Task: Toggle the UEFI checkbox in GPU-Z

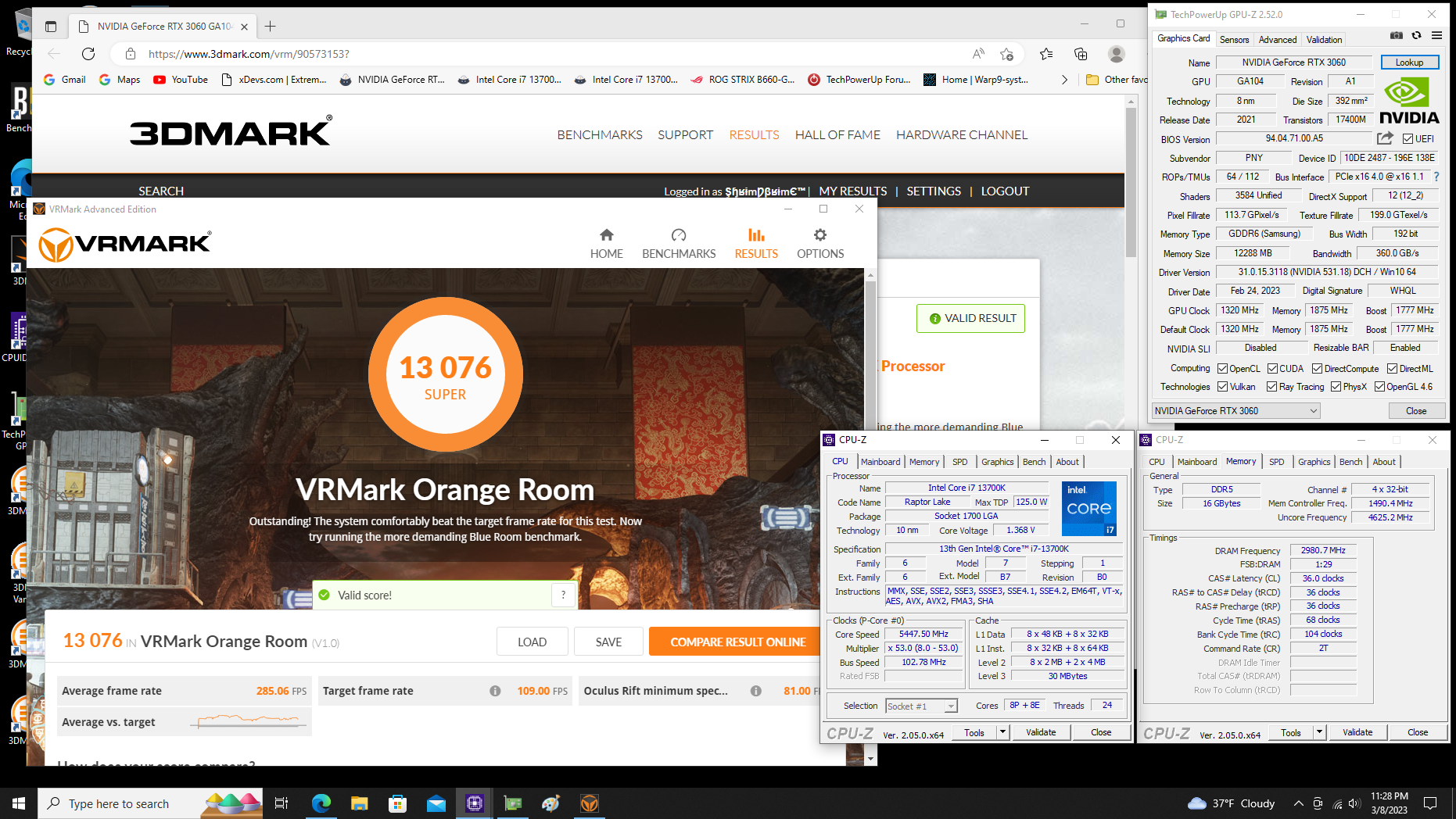Action: point(1408,139)
